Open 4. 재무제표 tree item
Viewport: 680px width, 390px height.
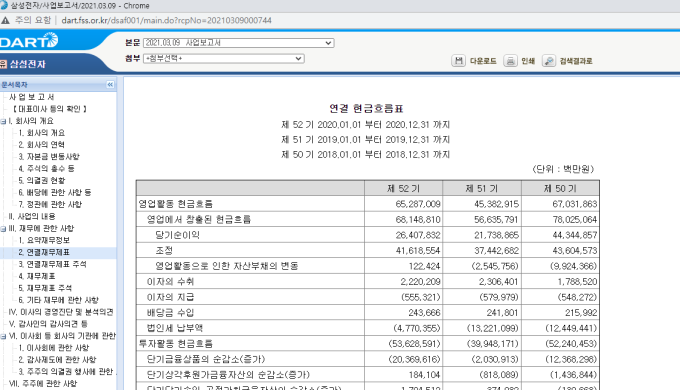(x=36, y=276)
